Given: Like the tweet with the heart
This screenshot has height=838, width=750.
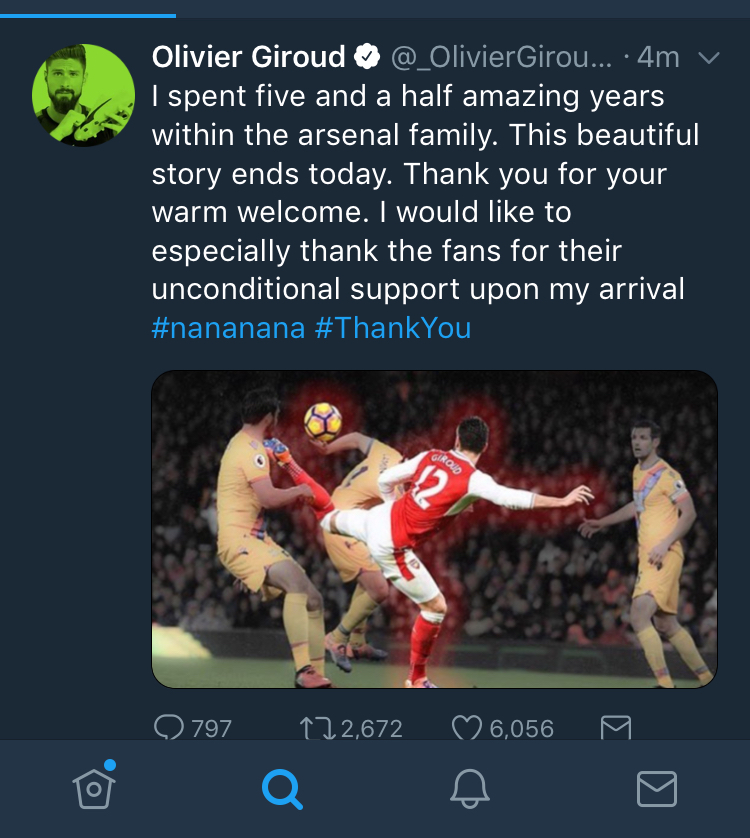Looking at the screenshot, I should pyautogui.click(x=466, y=728).
